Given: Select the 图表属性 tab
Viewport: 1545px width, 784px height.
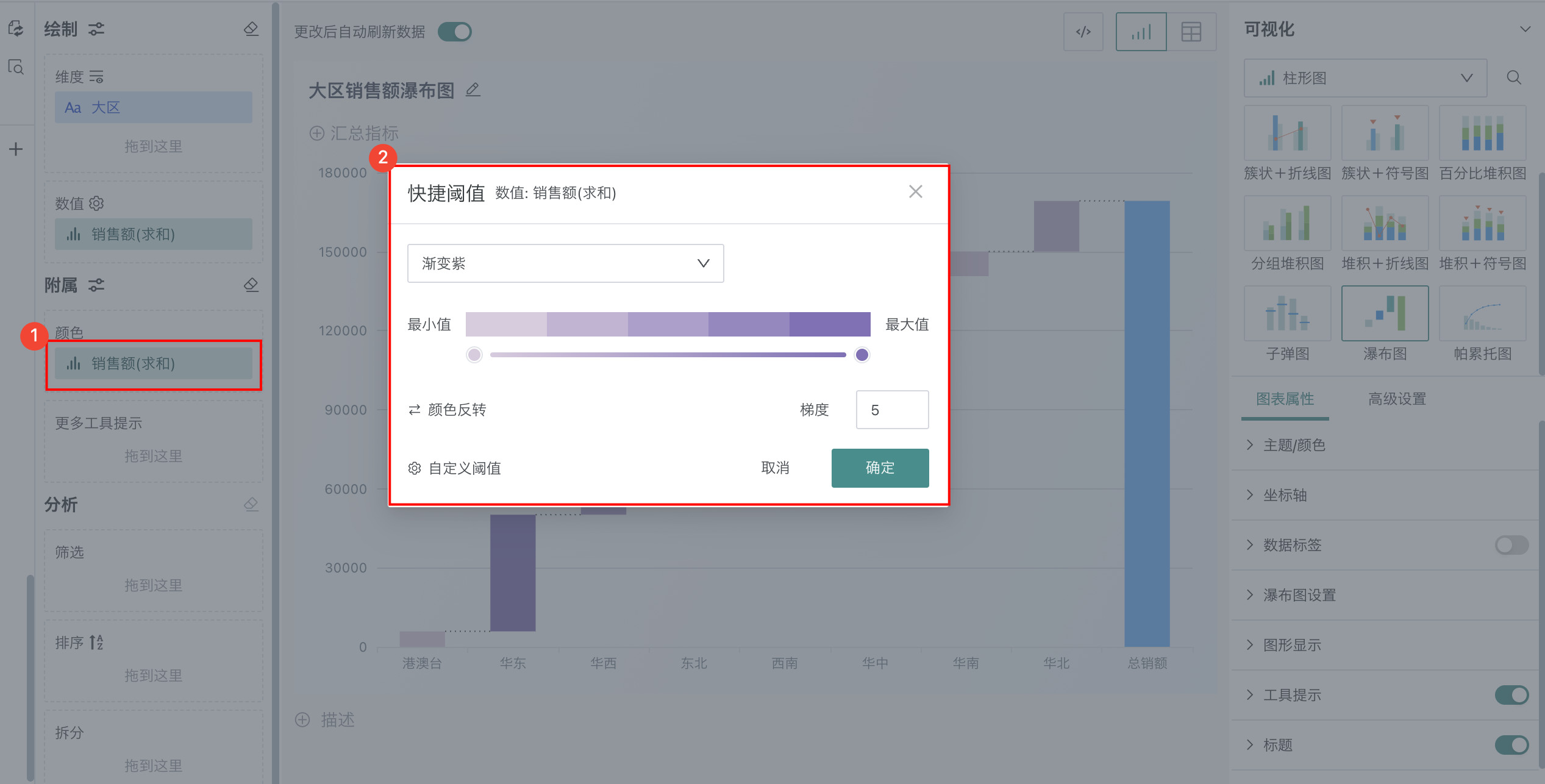Looking at the screenshot, I should pyautogui.click(x=1285, y=399).
